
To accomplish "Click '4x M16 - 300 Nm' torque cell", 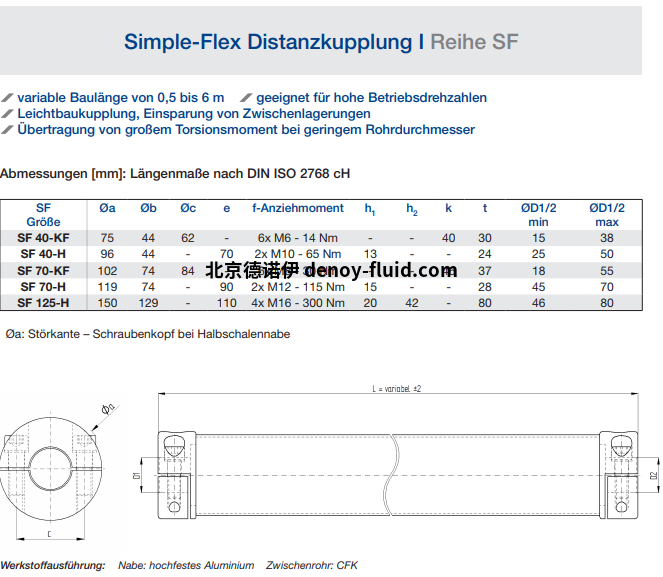I will [298, 303].
